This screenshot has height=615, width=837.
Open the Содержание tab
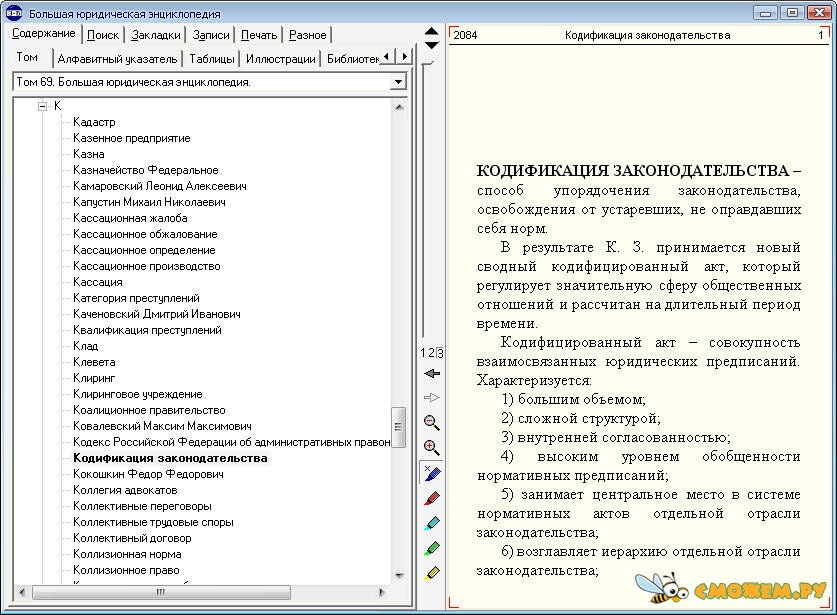(44, 34)
